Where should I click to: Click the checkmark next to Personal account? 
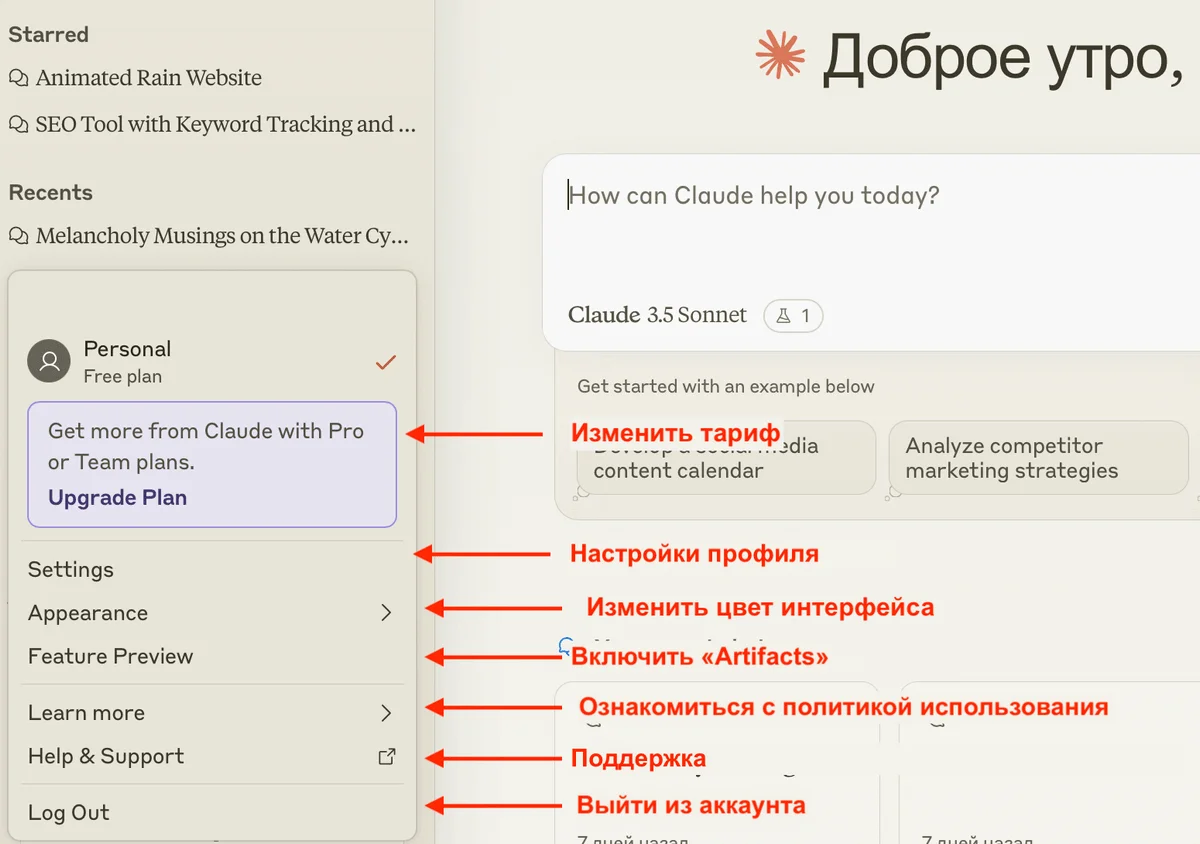tap(386, 362)
